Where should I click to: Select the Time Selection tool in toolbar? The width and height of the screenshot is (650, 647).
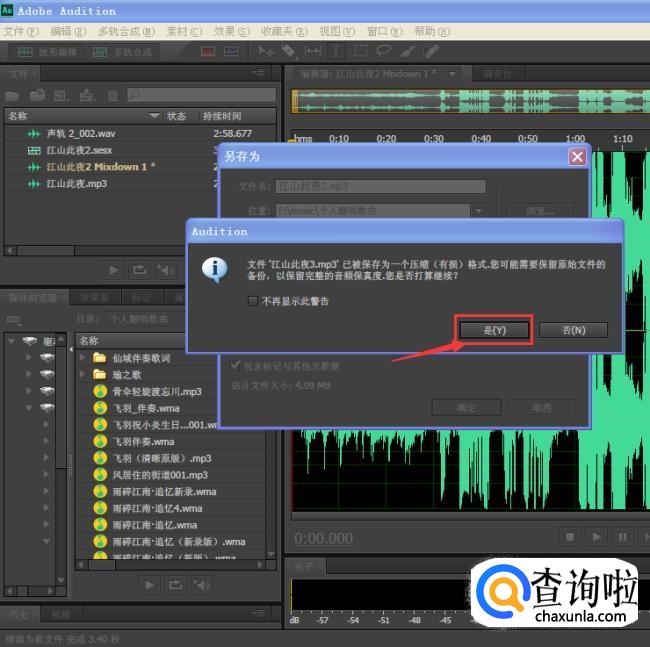[336, 51]
